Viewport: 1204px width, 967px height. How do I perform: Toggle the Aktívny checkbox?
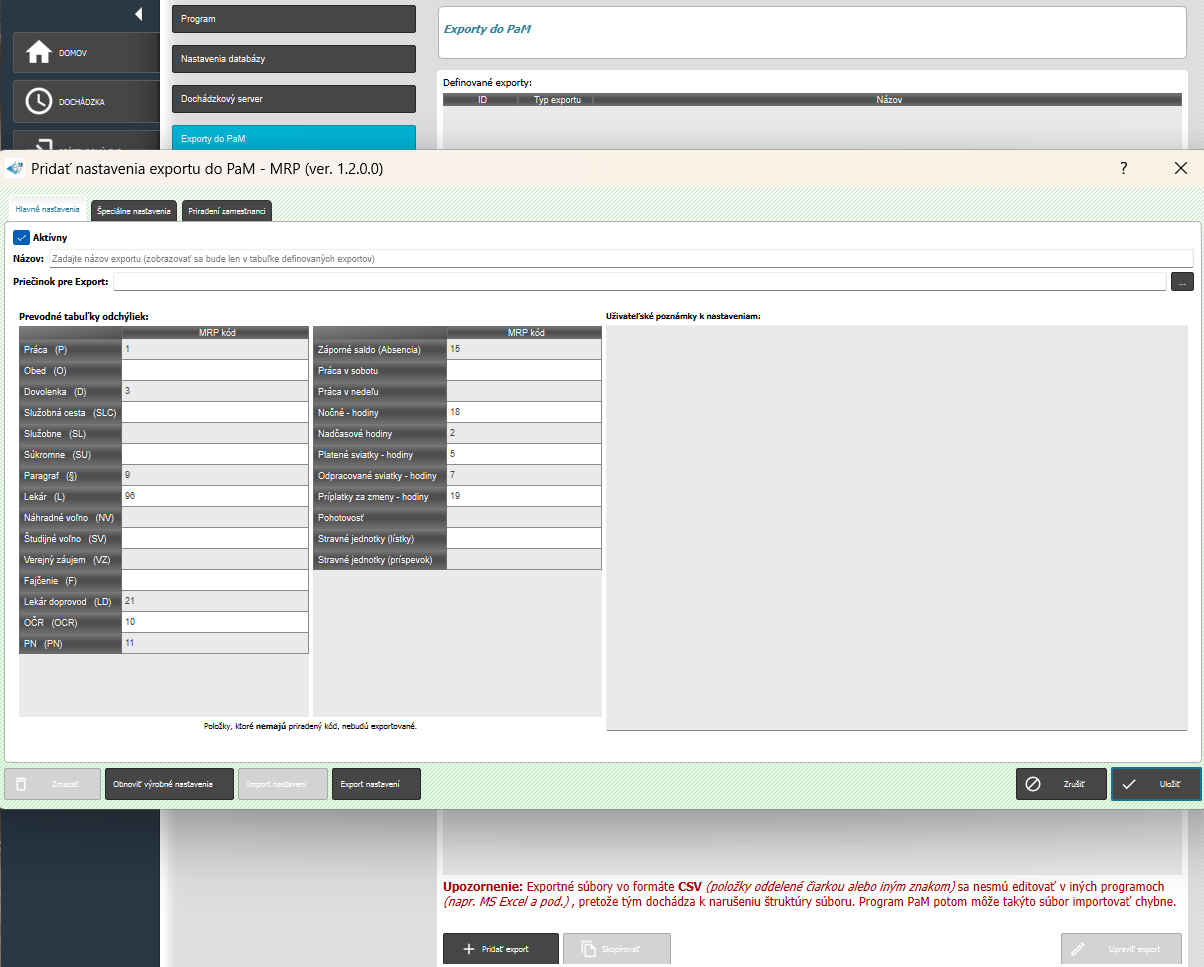21,238
